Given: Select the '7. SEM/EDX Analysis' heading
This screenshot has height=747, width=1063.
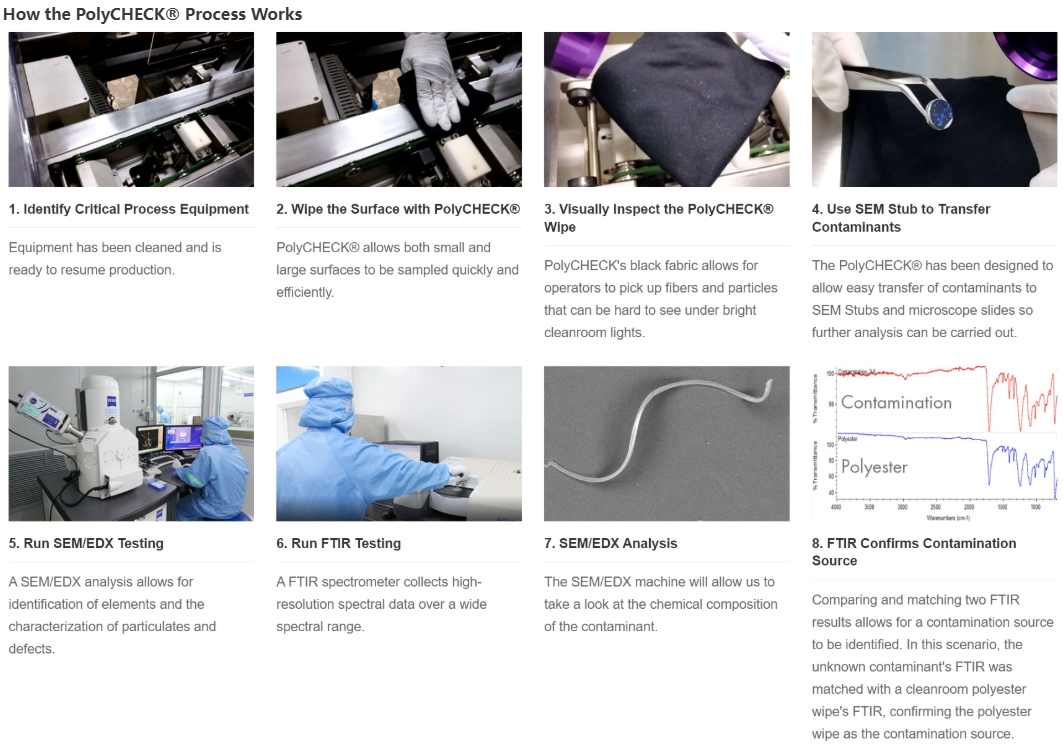Looking at the screenshot, I should tap(610, 543).
